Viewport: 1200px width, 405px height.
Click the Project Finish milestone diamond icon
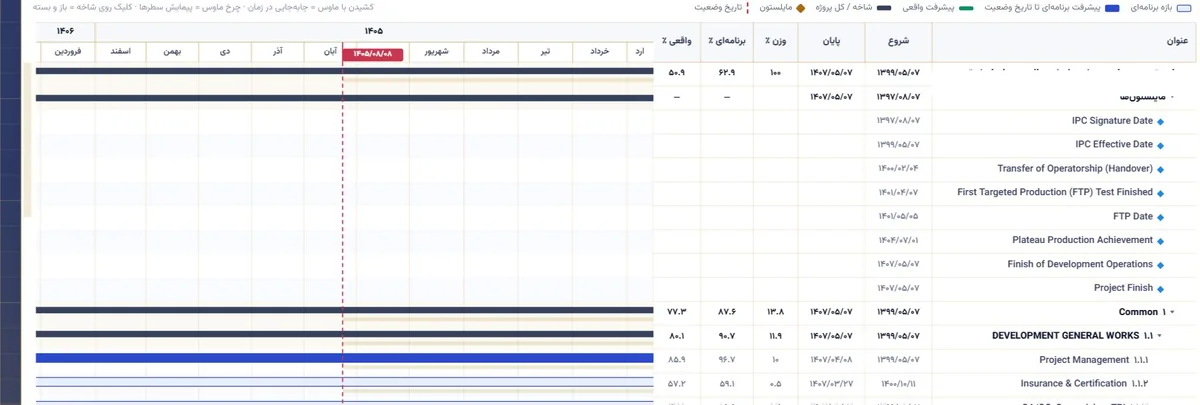(x=1161, y=289)
